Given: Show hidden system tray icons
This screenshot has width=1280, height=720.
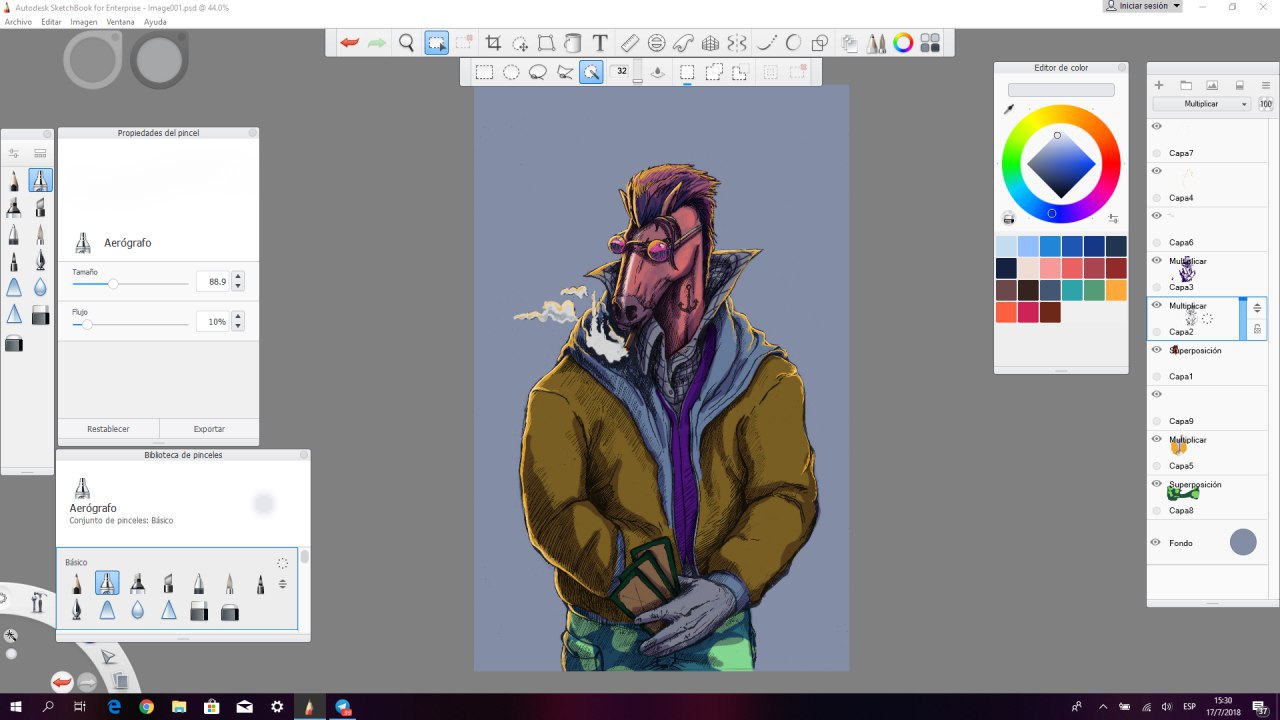Looking at the screenshot, I should pyautogui.click(x=1102, y=707).
